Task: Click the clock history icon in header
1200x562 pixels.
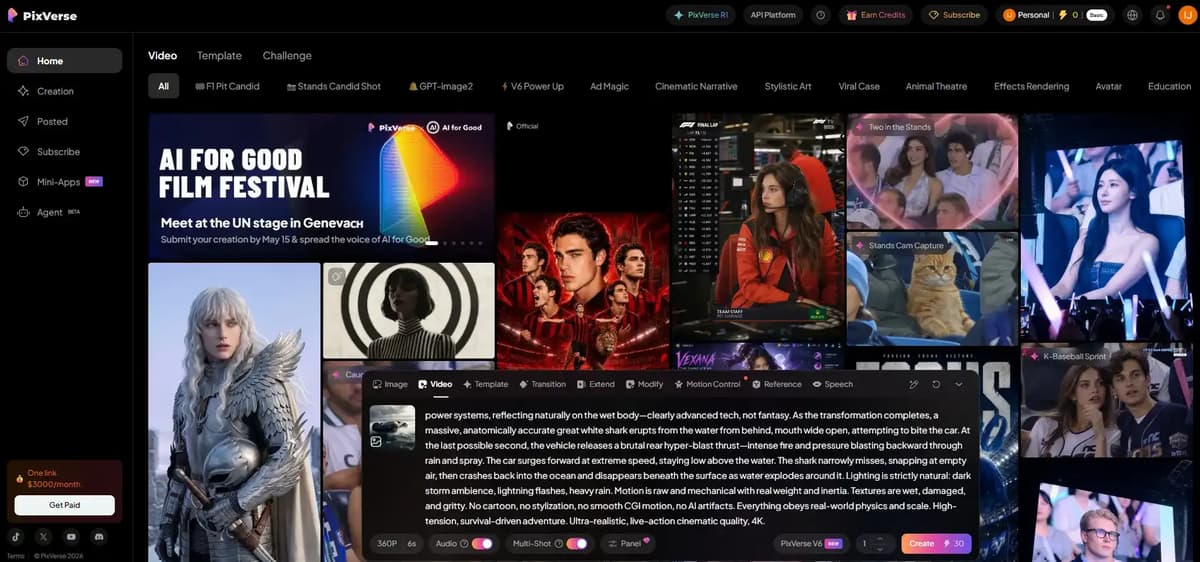Action: [821, 15]
